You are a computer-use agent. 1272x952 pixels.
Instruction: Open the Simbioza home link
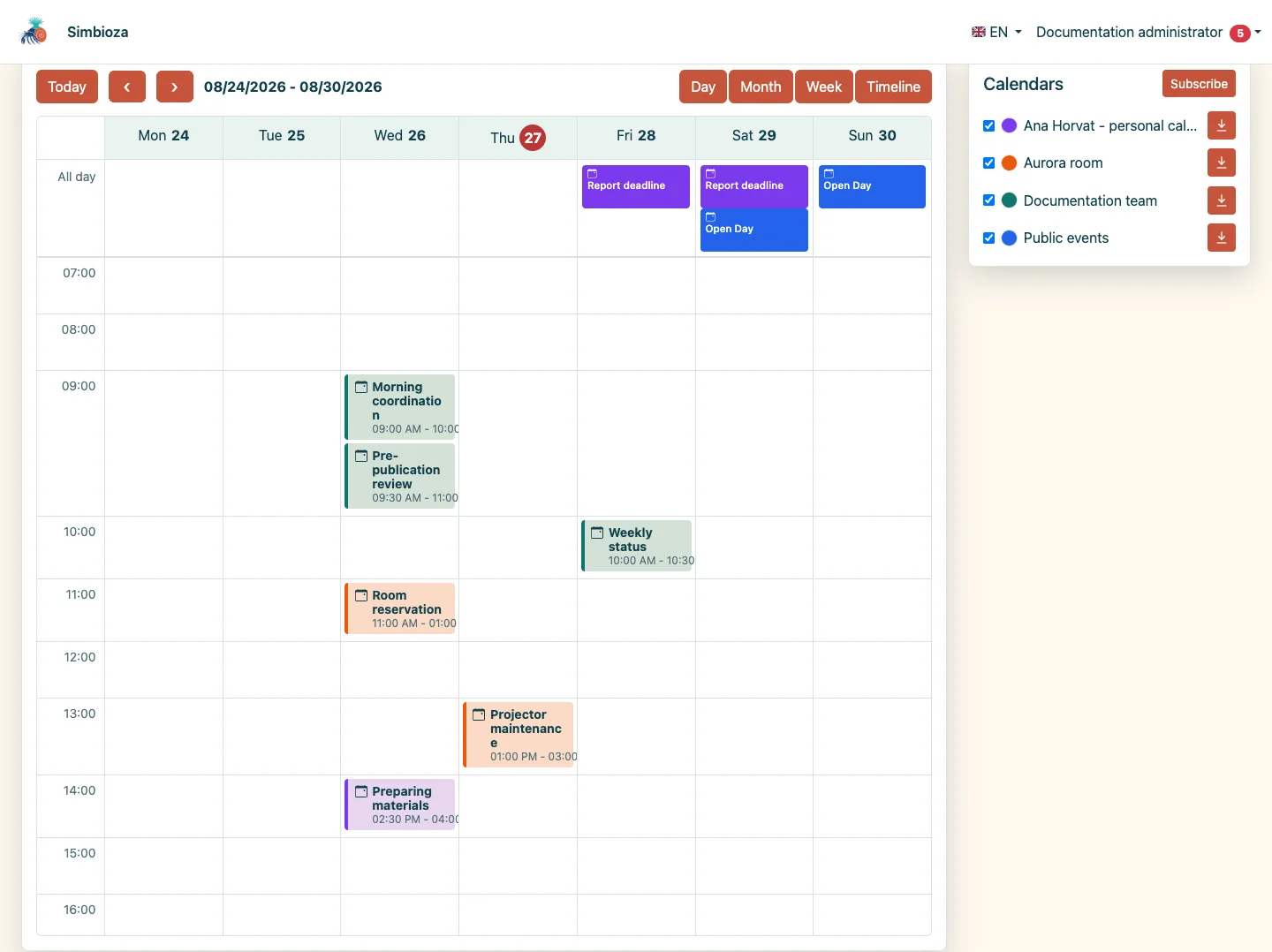[x=98, y=32]
